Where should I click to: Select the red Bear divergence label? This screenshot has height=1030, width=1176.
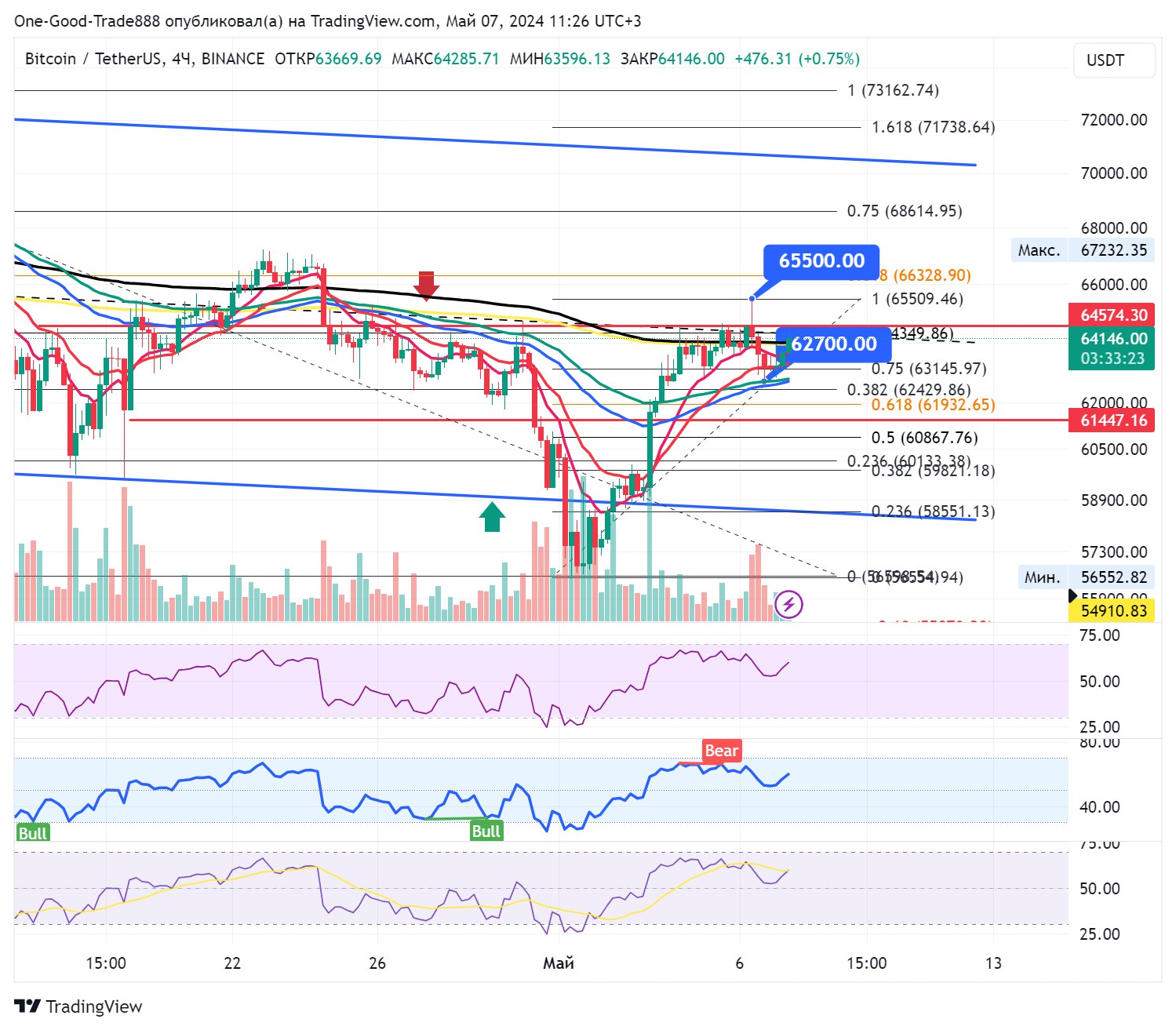(x=721, y=751)
